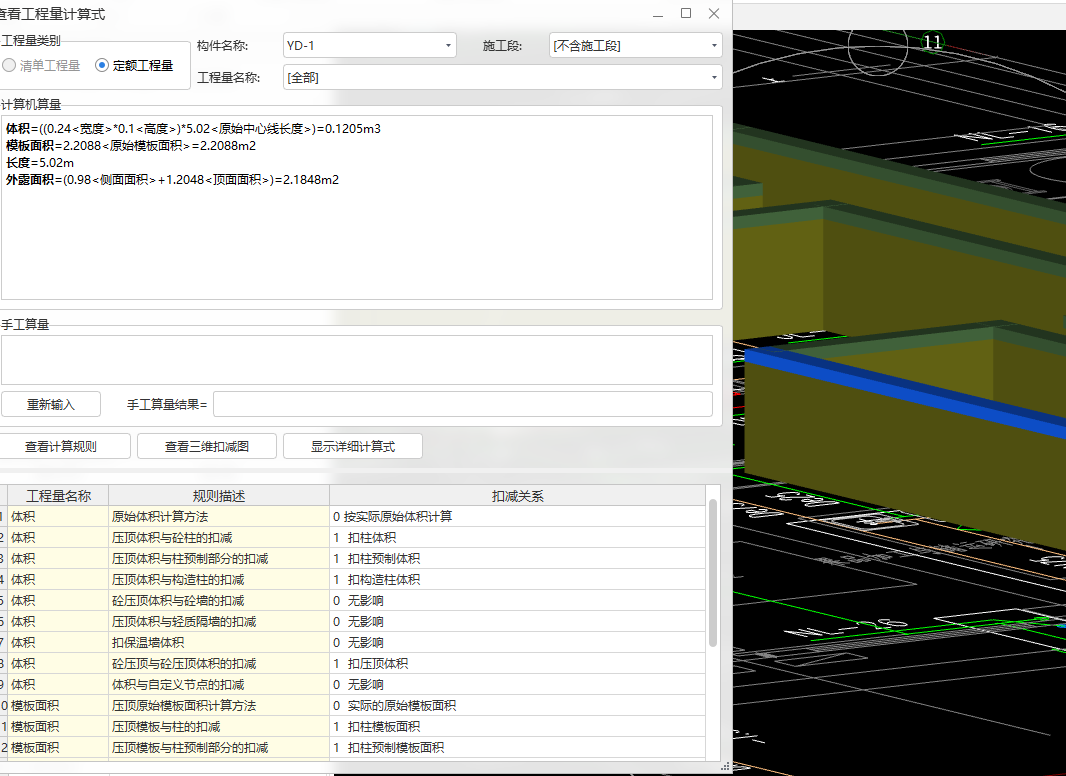Open the 构件名称 YD-1 dropdown

(370, 46)
